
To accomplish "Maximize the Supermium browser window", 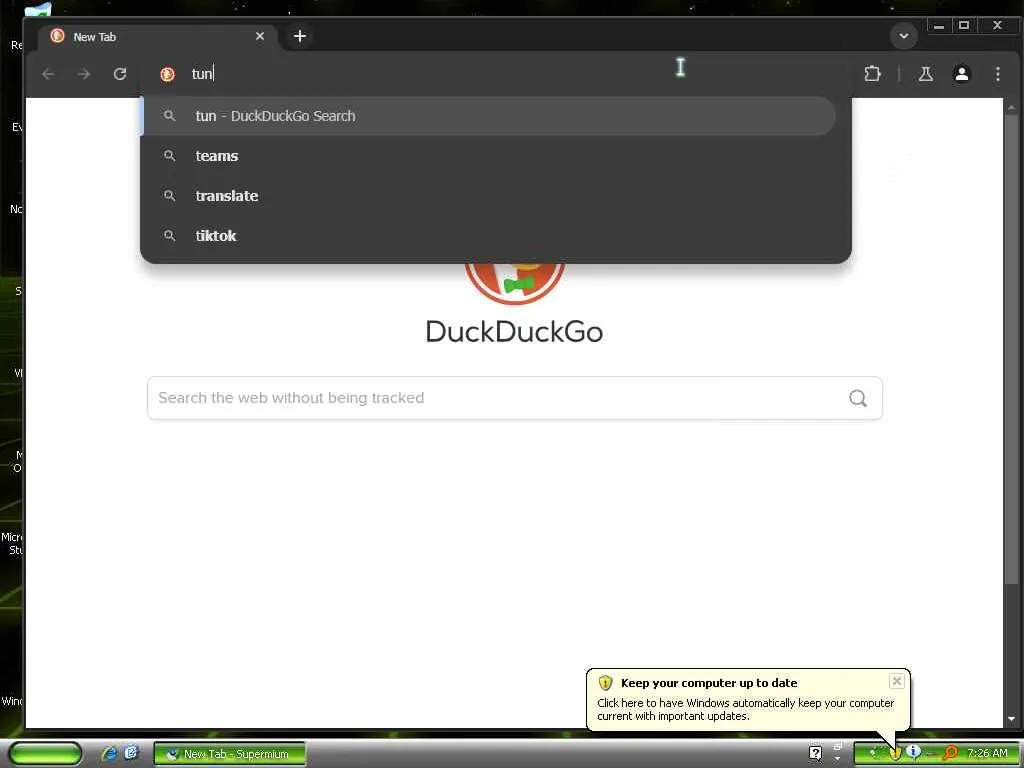I will 964,25.
